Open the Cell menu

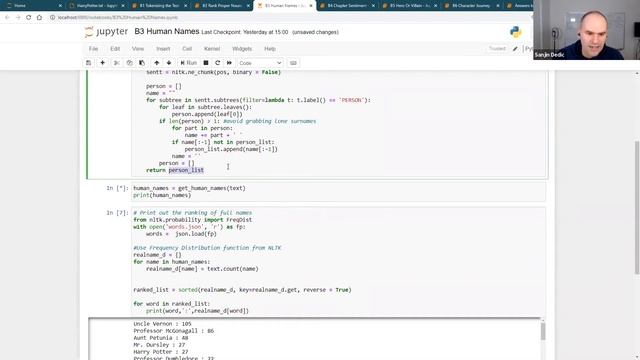[x=187, y=49]
